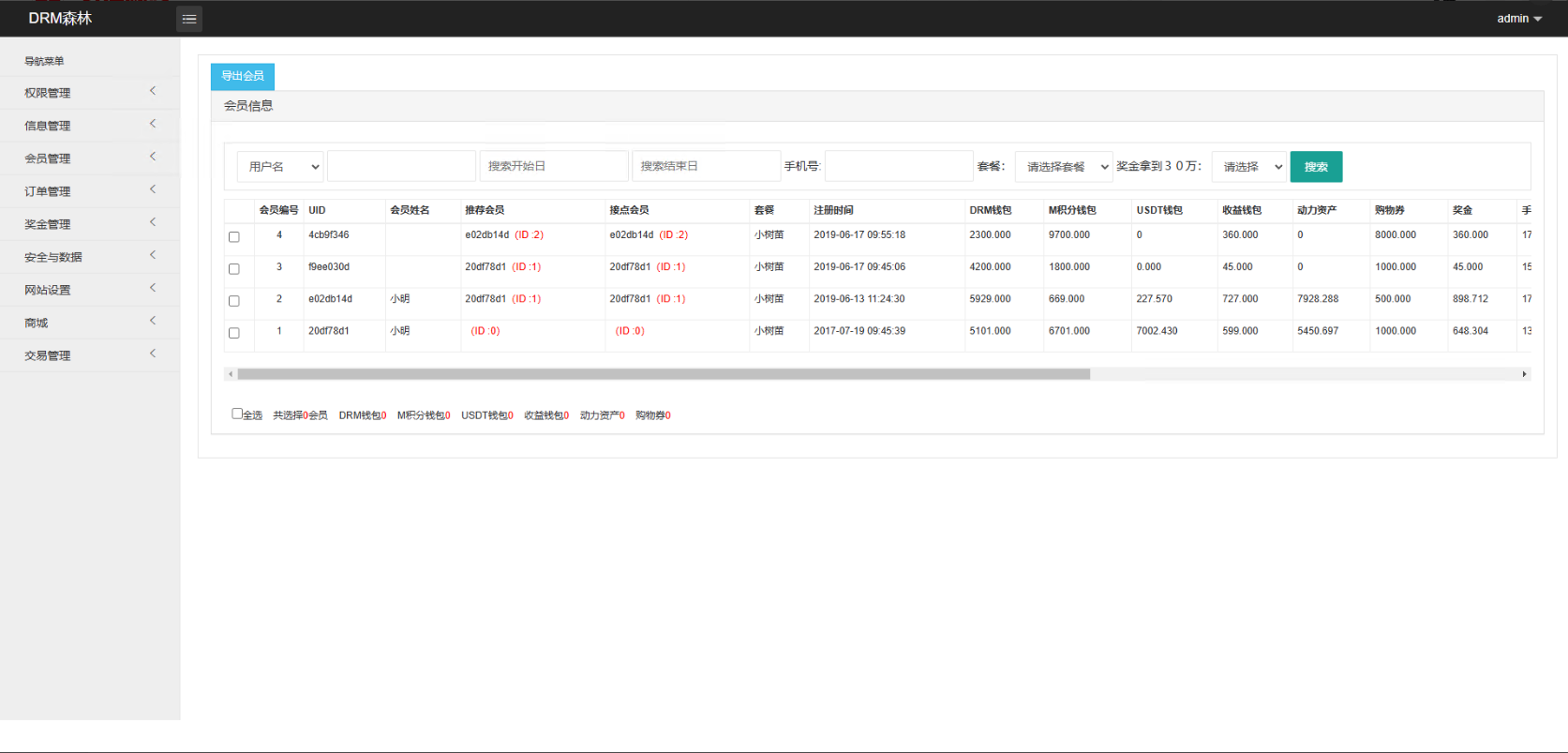Click chevron arrow beside 网站设置

(153, 288)
